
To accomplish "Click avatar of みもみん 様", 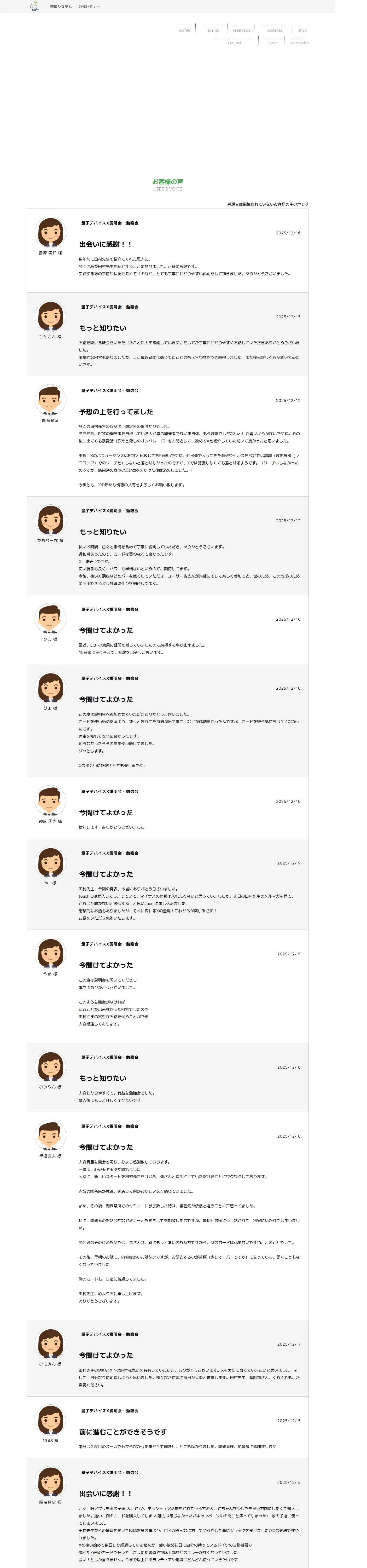I will tap(50, 1344).
